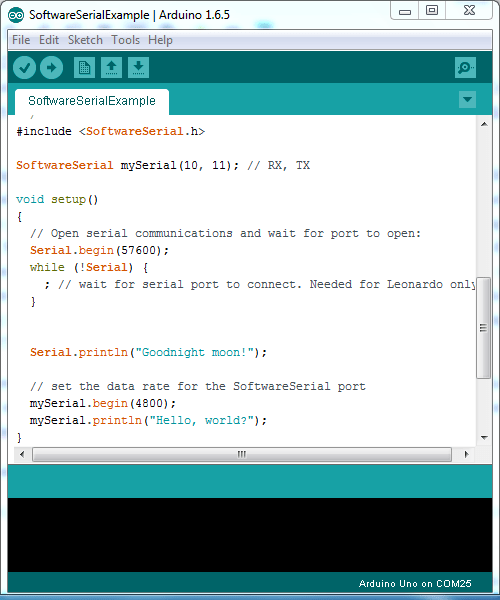
Task: Click 'mySerial.println("Hello, world?");' line
Action: tap(148, 420)
